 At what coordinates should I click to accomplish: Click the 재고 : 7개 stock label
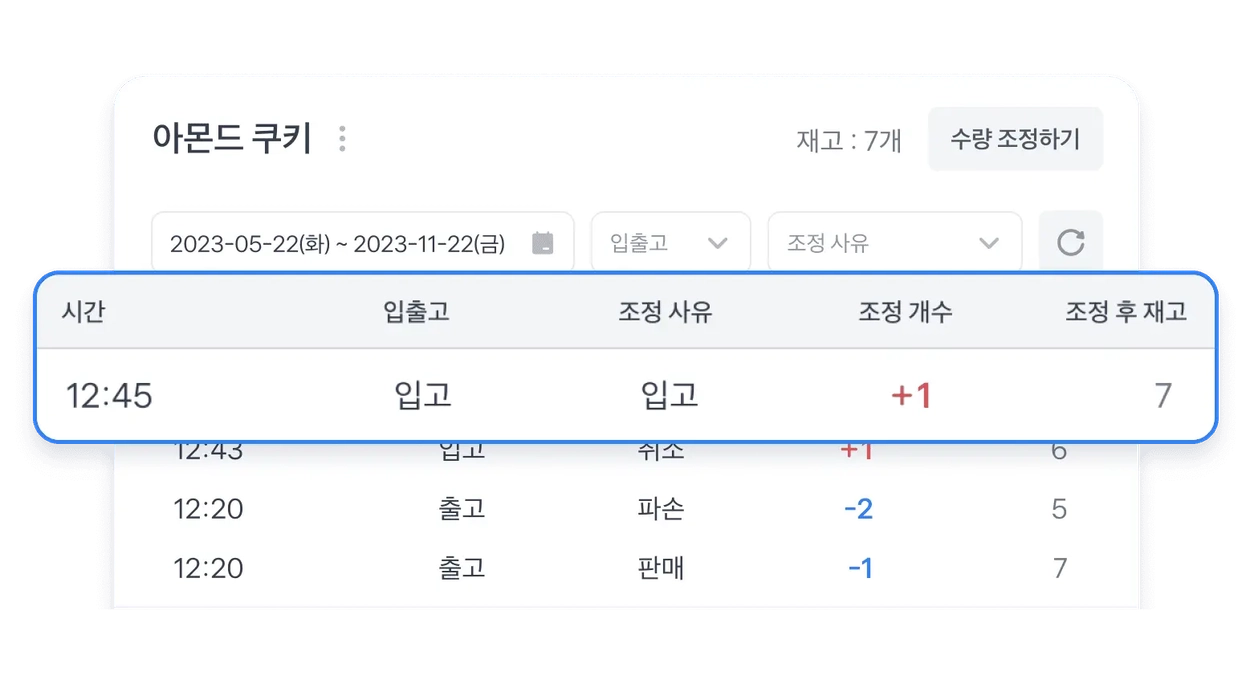(849, 141)
